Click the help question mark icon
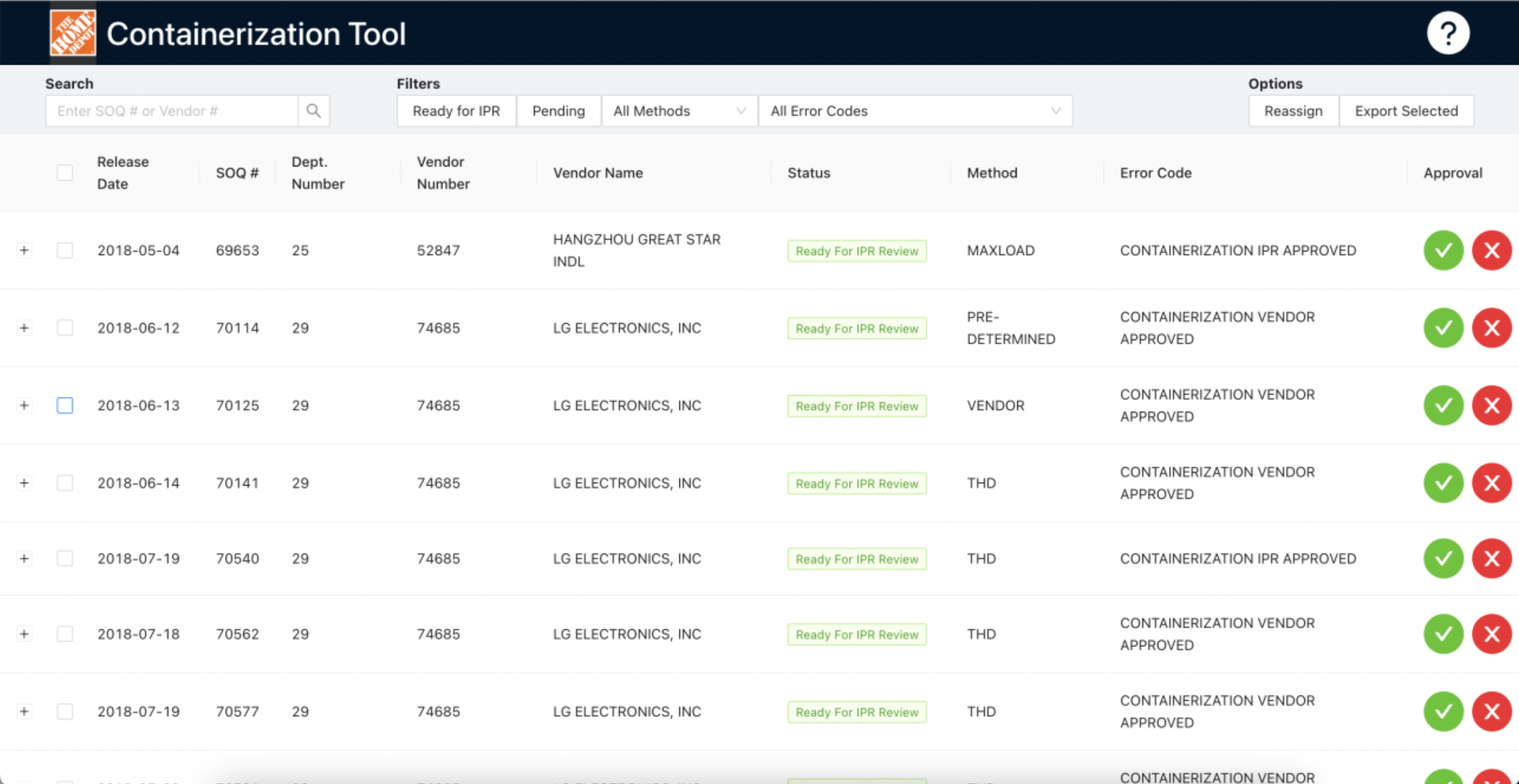The width and height of the screenshot is (1519, 784). point(1447,33)
